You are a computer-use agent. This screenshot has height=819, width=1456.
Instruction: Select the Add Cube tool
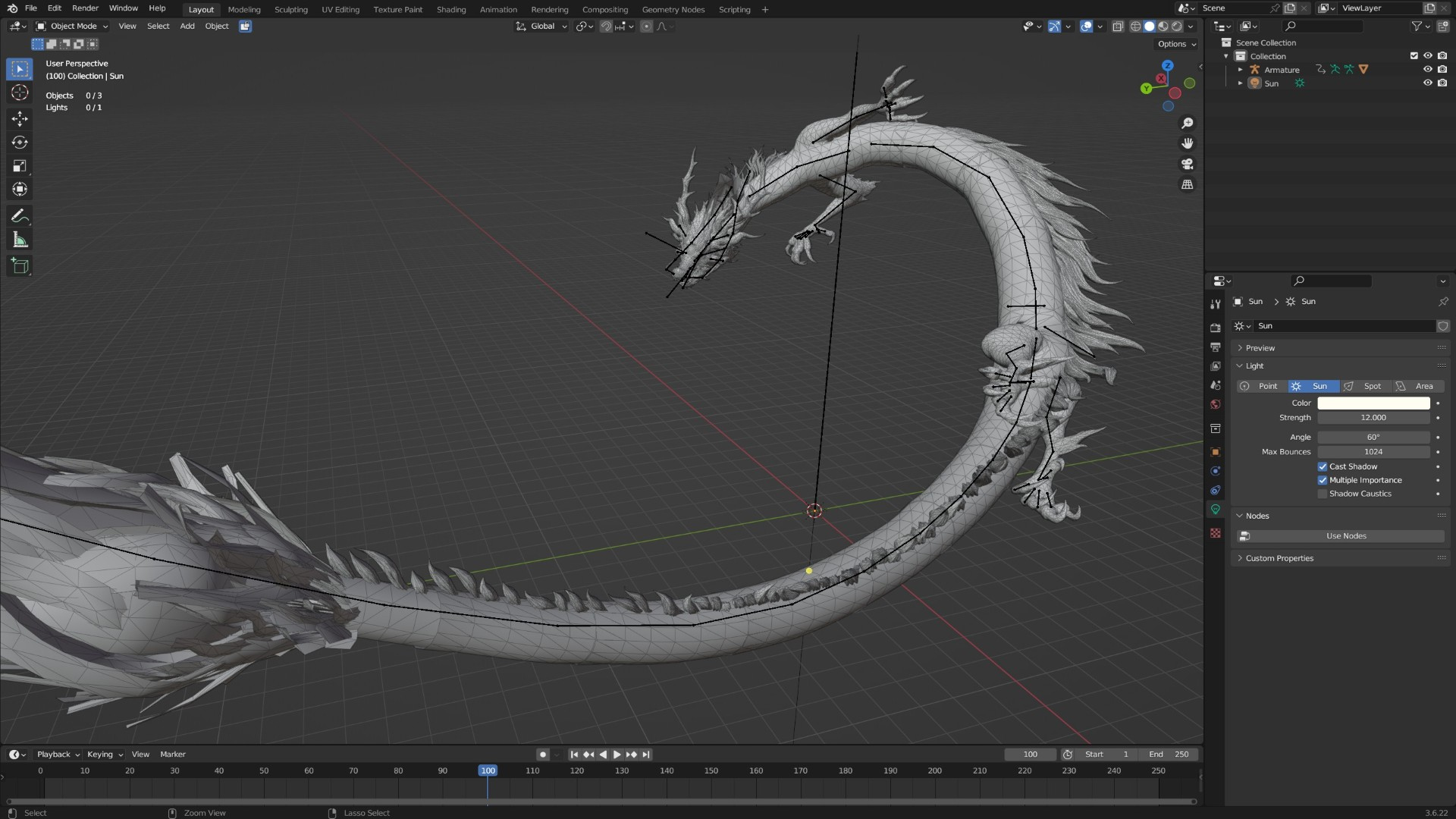(x=20, y=266)
